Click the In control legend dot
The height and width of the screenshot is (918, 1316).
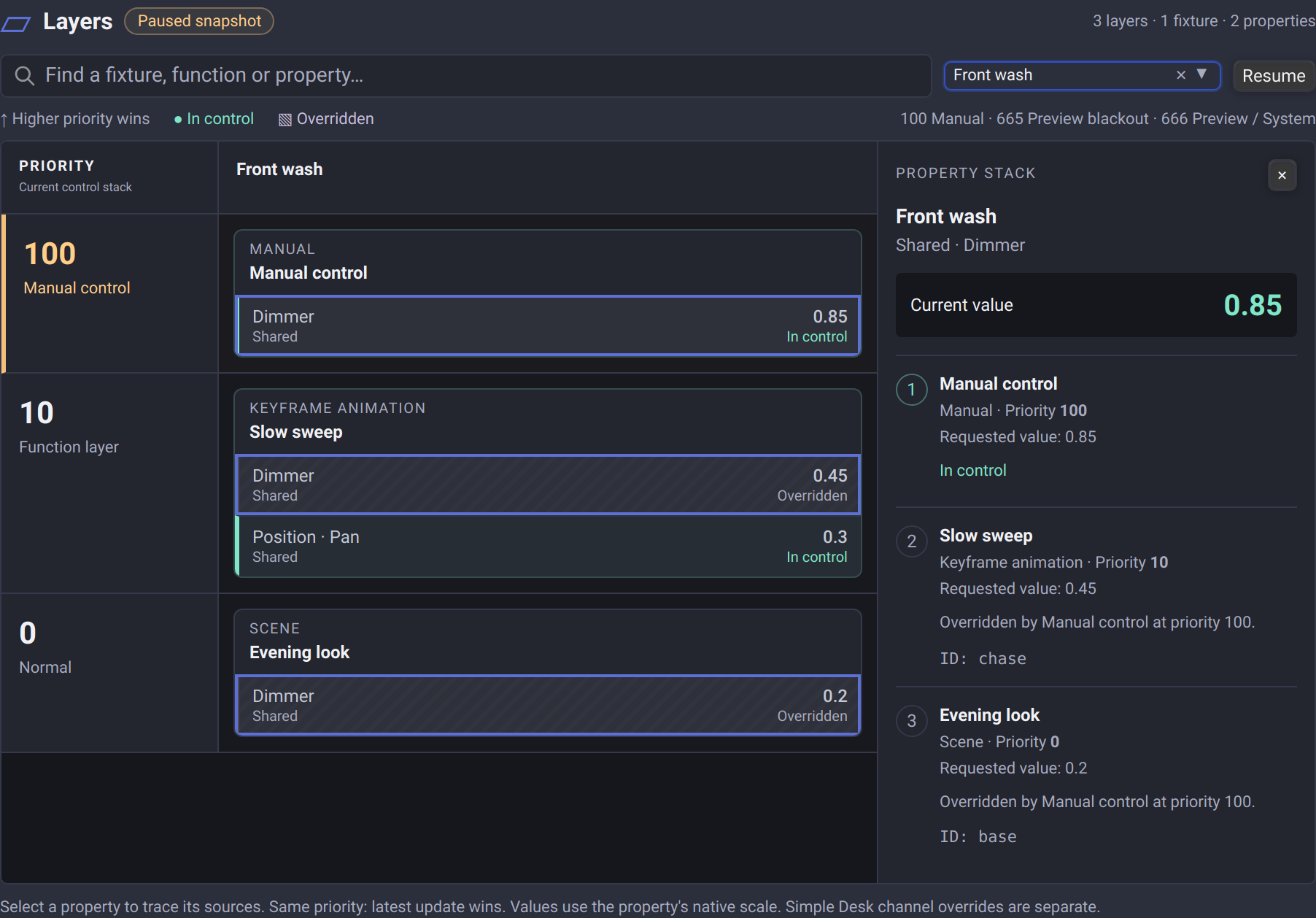(178, 120)
